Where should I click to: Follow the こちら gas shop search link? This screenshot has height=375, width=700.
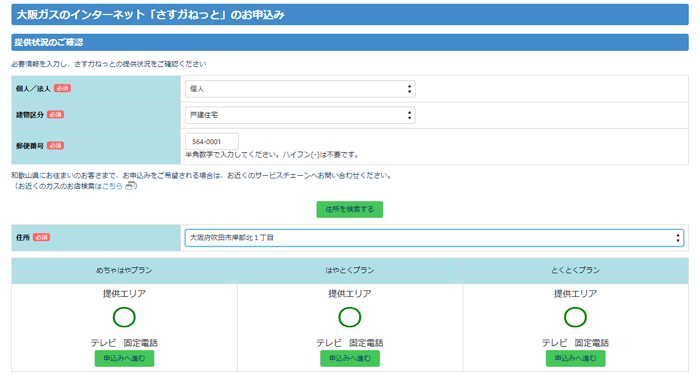pos(112,186)
